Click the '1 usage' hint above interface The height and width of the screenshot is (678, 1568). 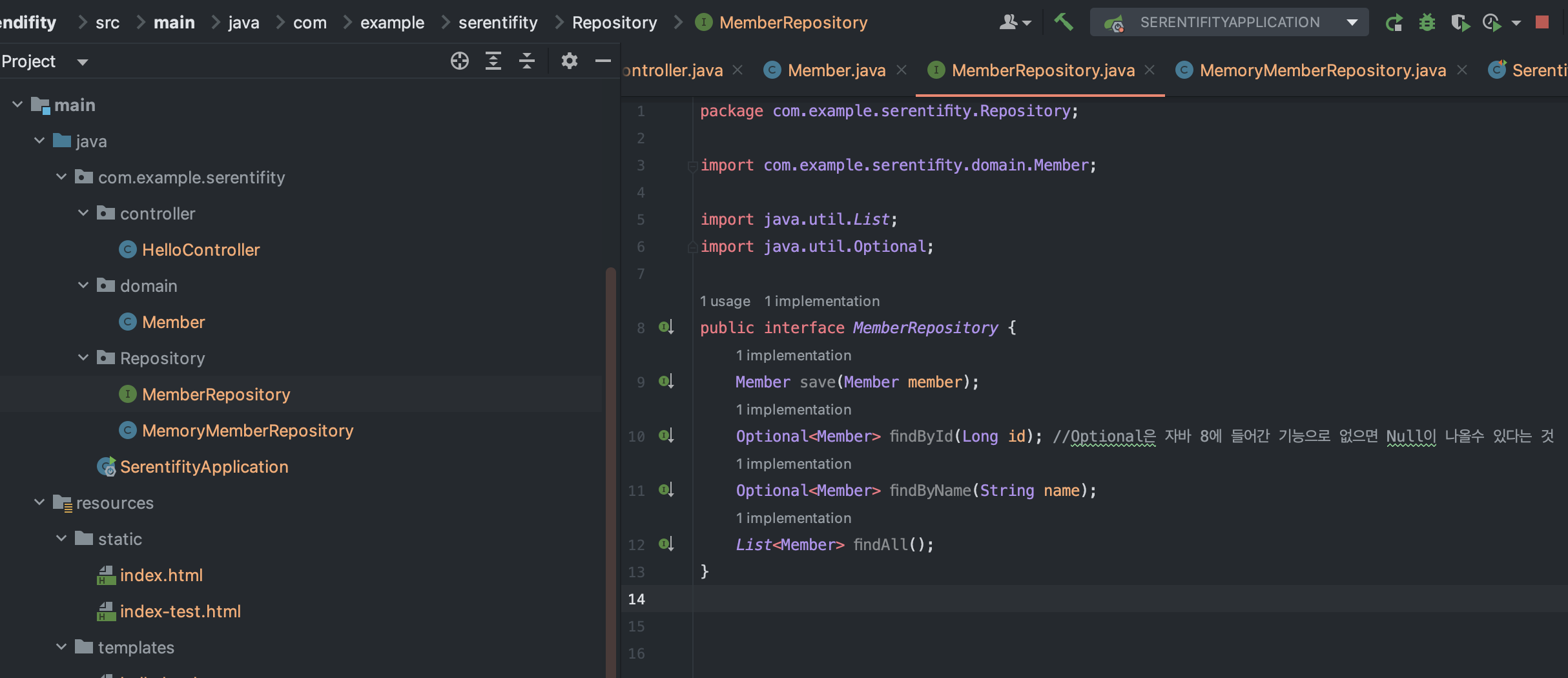coord(725,301)
